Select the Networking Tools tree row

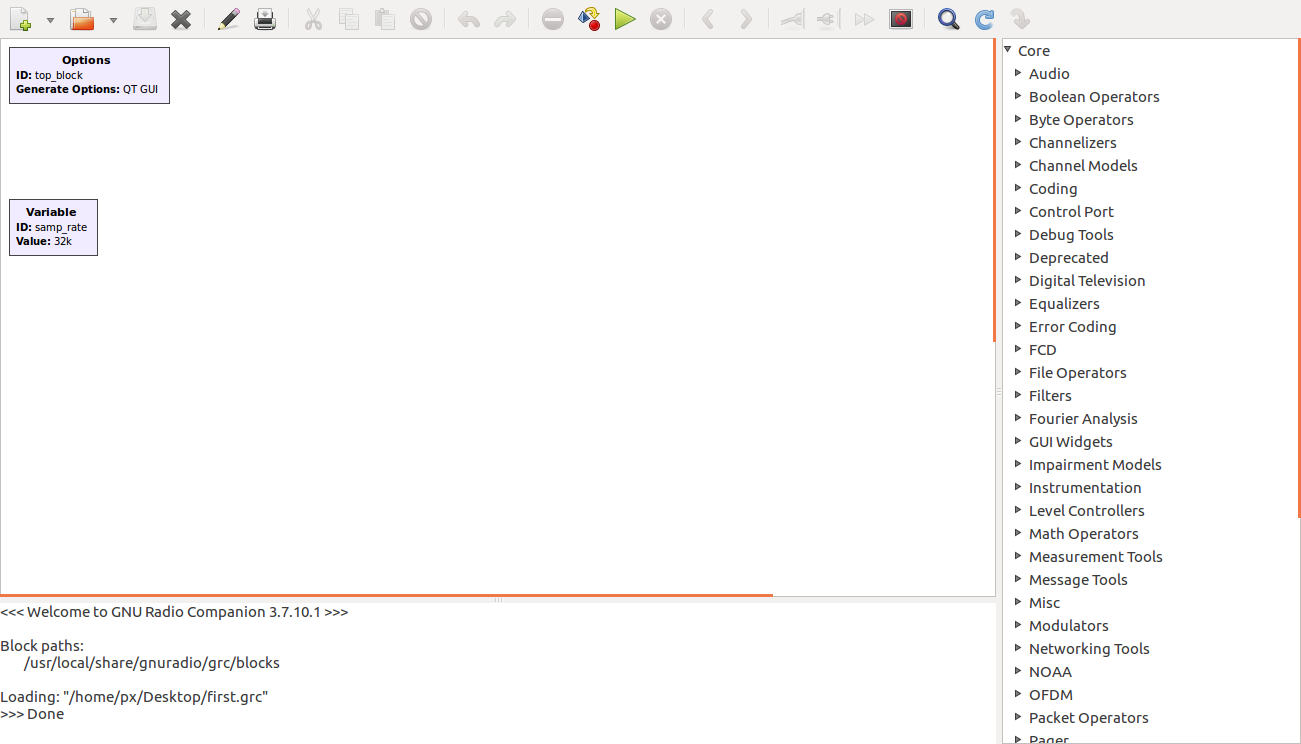tap(1149, 649)
